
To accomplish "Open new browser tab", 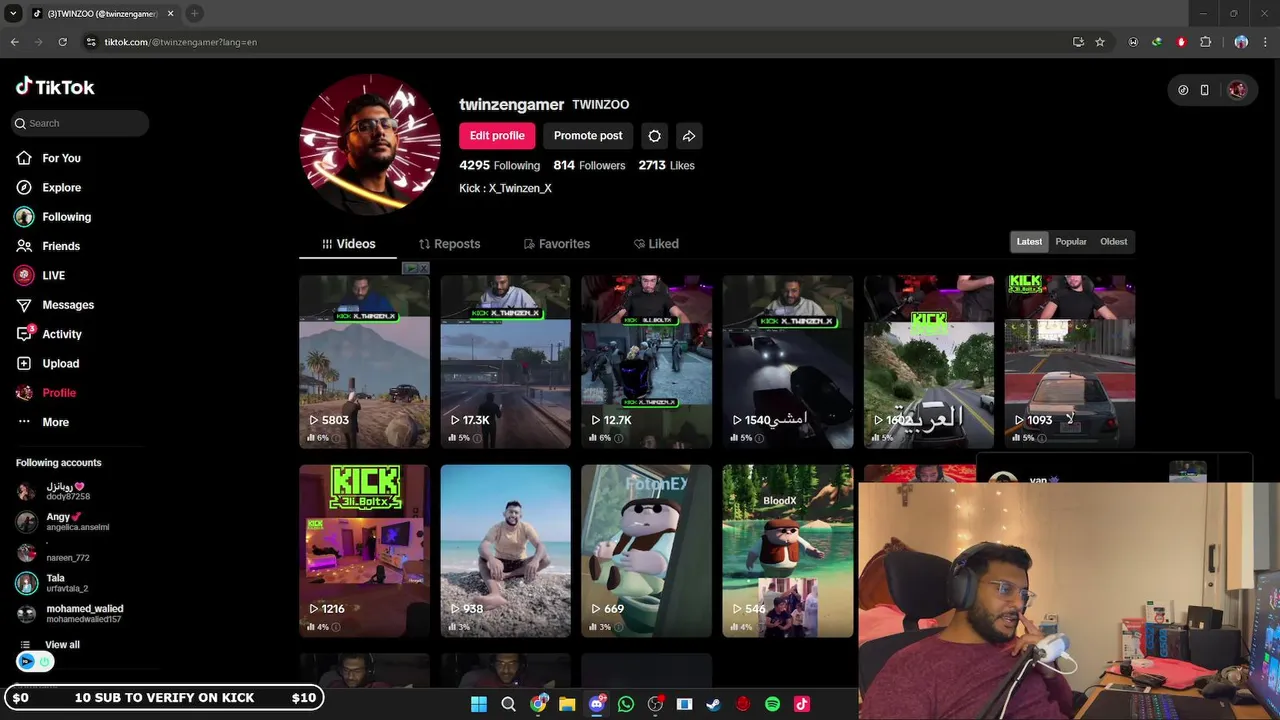I will coord(195,13).
